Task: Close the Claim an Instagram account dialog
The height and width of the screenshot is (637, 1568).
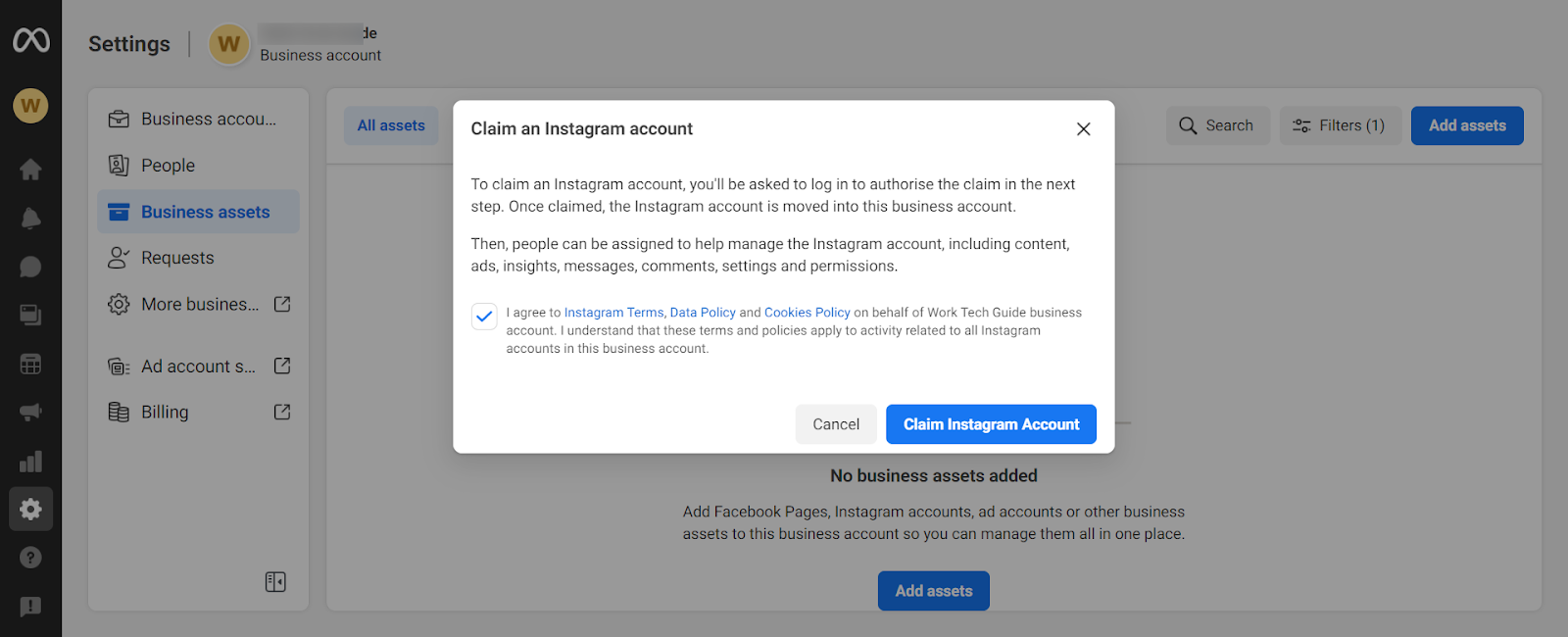Action: pos(1083,129)
